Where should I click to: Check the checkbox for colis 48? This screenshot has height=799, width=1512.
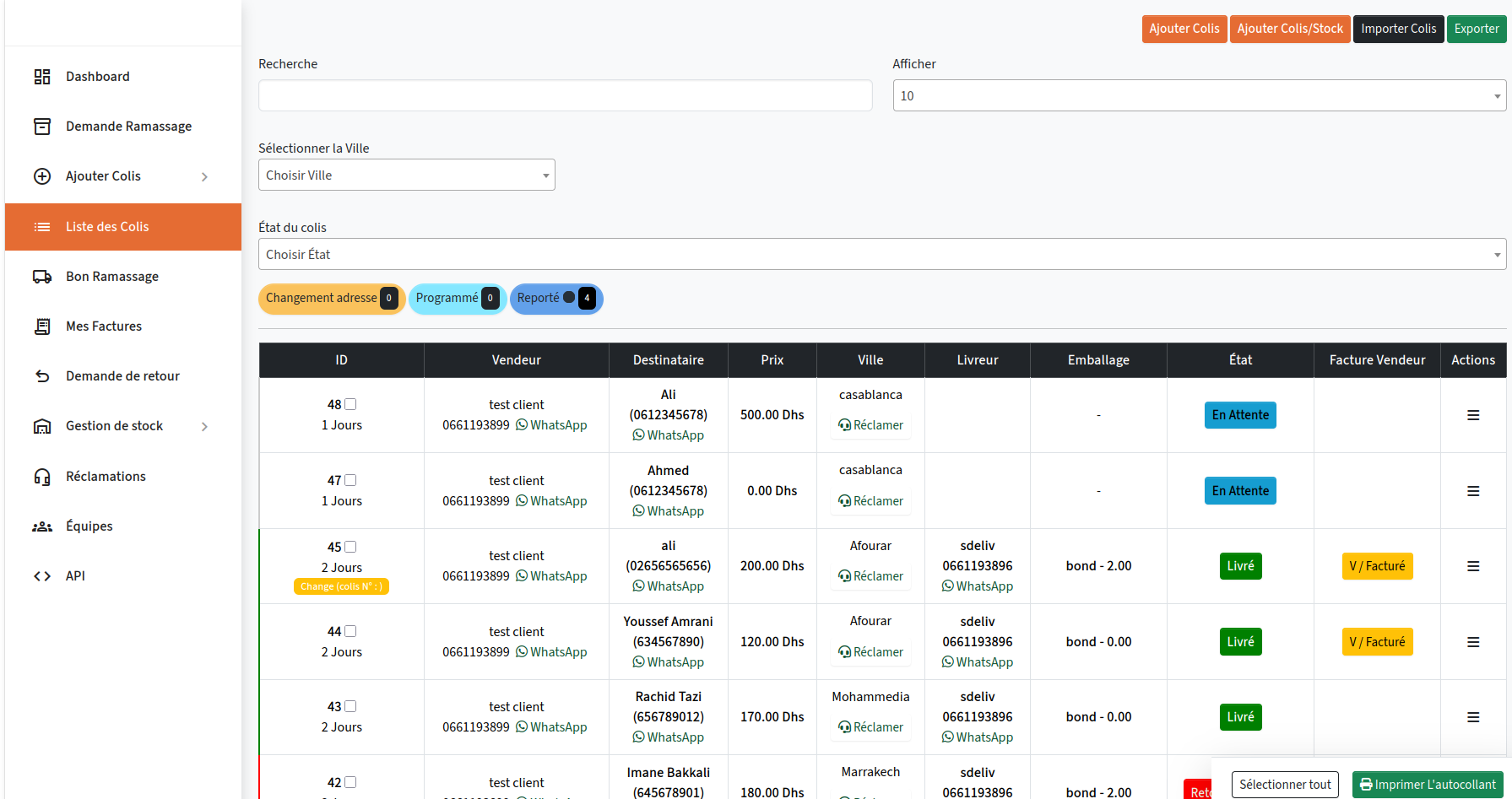(350, 404)
